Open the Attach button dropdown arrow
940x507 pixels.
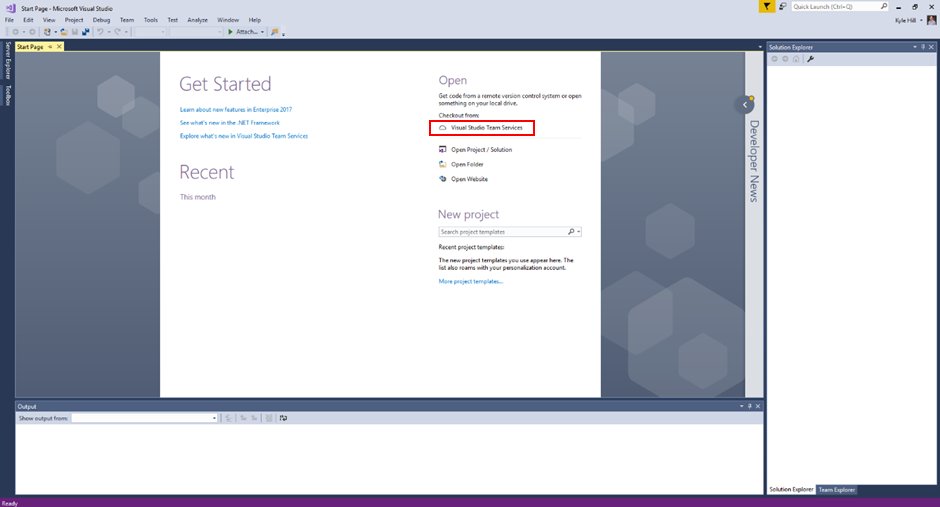(x=263, y=32)
